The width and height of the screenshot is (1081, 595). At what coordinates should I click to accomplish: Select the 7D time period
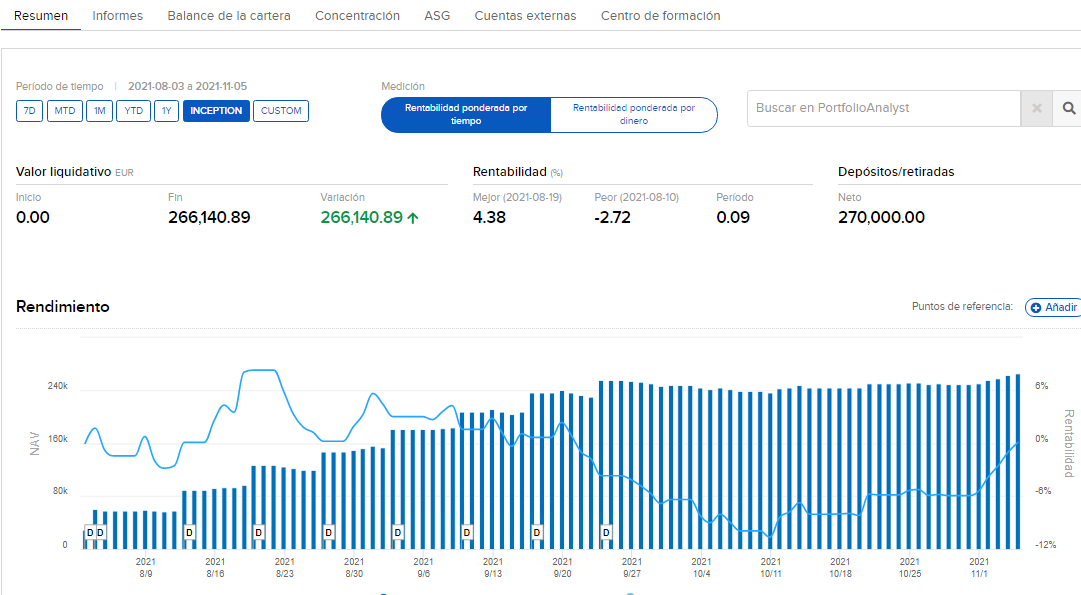click(x=30, y=111)
